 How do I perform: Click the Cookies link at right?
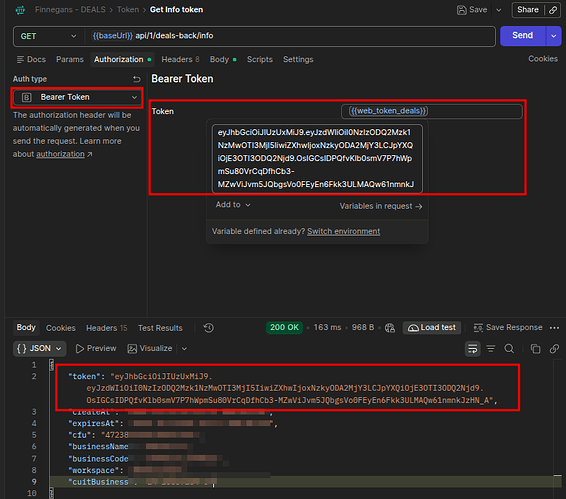[x=543, y=59]
